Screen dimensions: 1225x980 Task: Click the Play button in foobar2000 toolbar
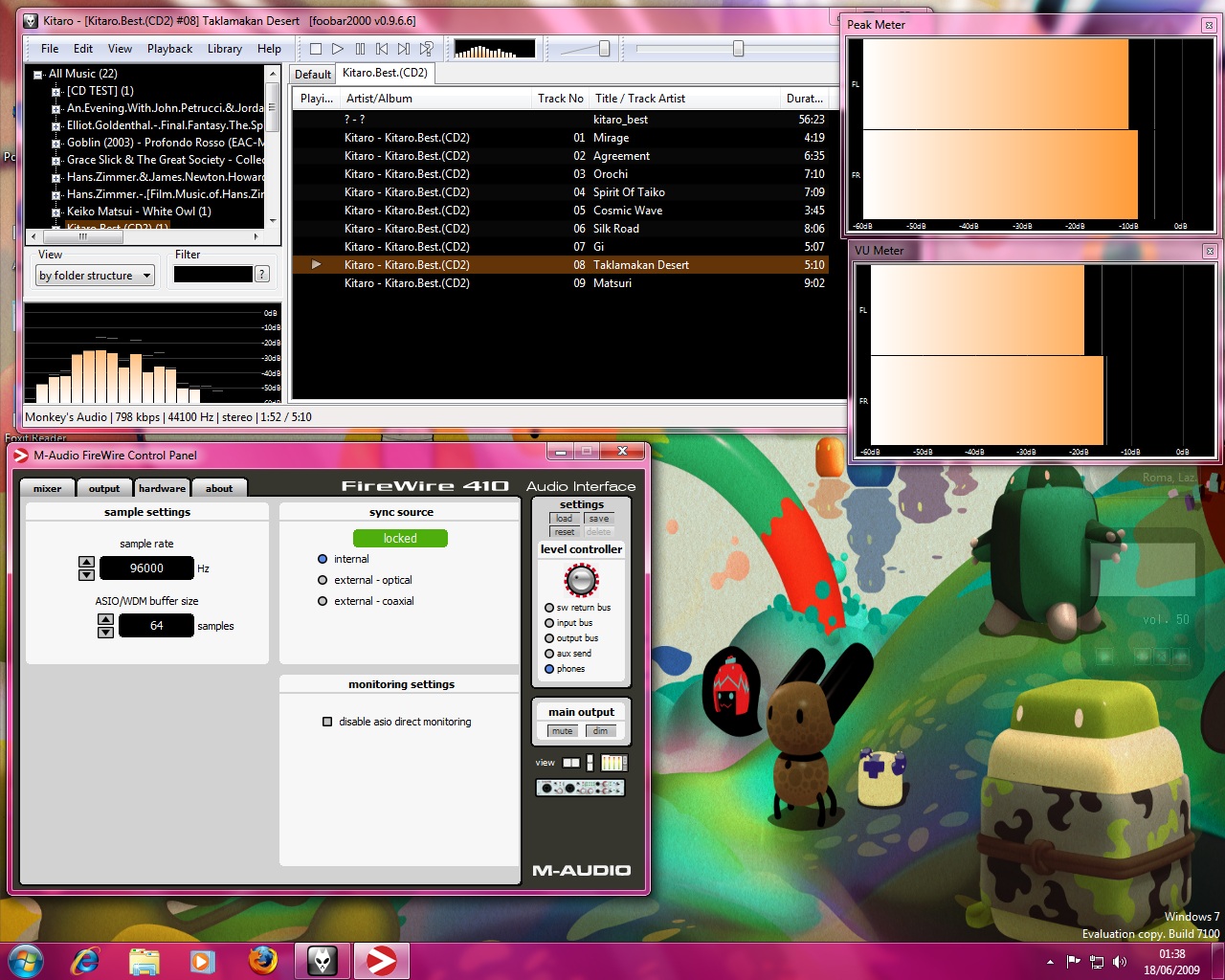pos(338,49)
